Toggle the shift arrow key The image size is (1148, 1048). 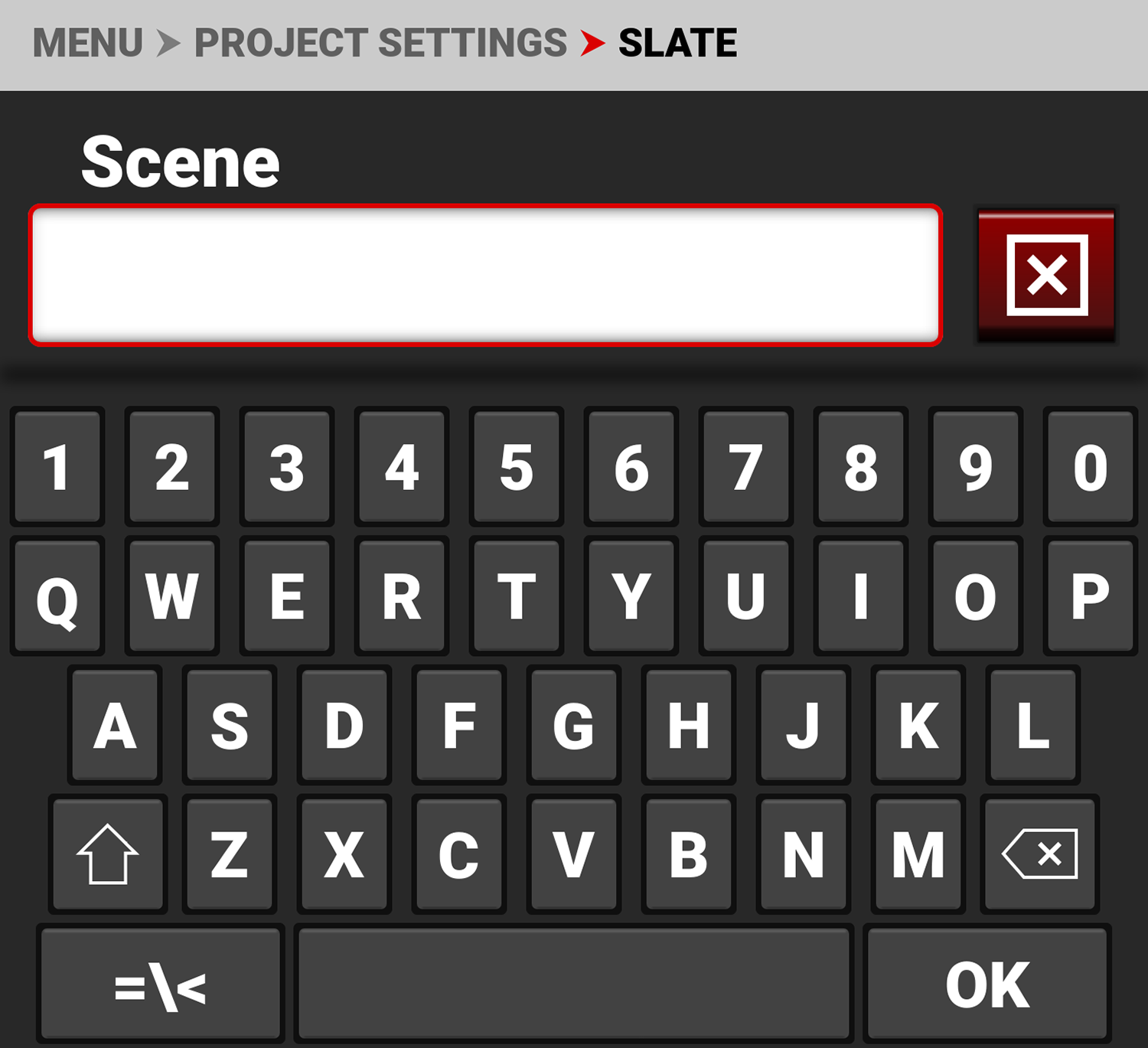click(107, 854)
